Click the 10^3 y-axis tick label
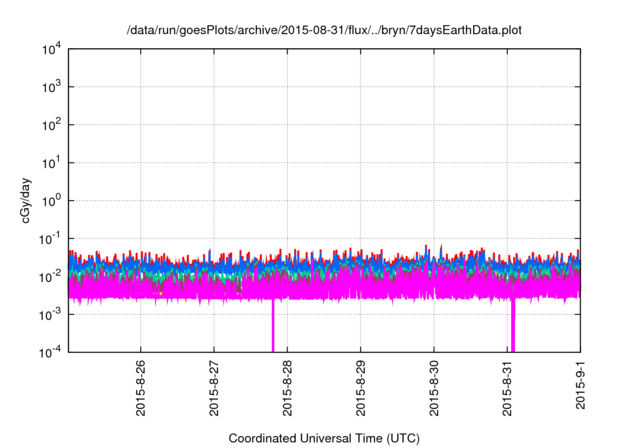Viewport: 640px width, 448px height. 51,87
